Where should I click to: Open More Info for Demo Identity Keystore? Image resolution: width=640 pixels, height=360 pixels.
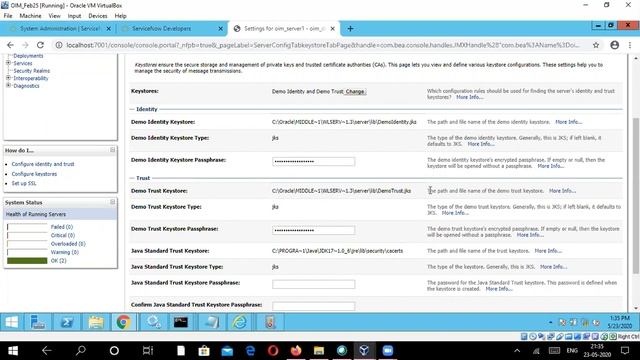pyautogui.click(x=569, y=122)
